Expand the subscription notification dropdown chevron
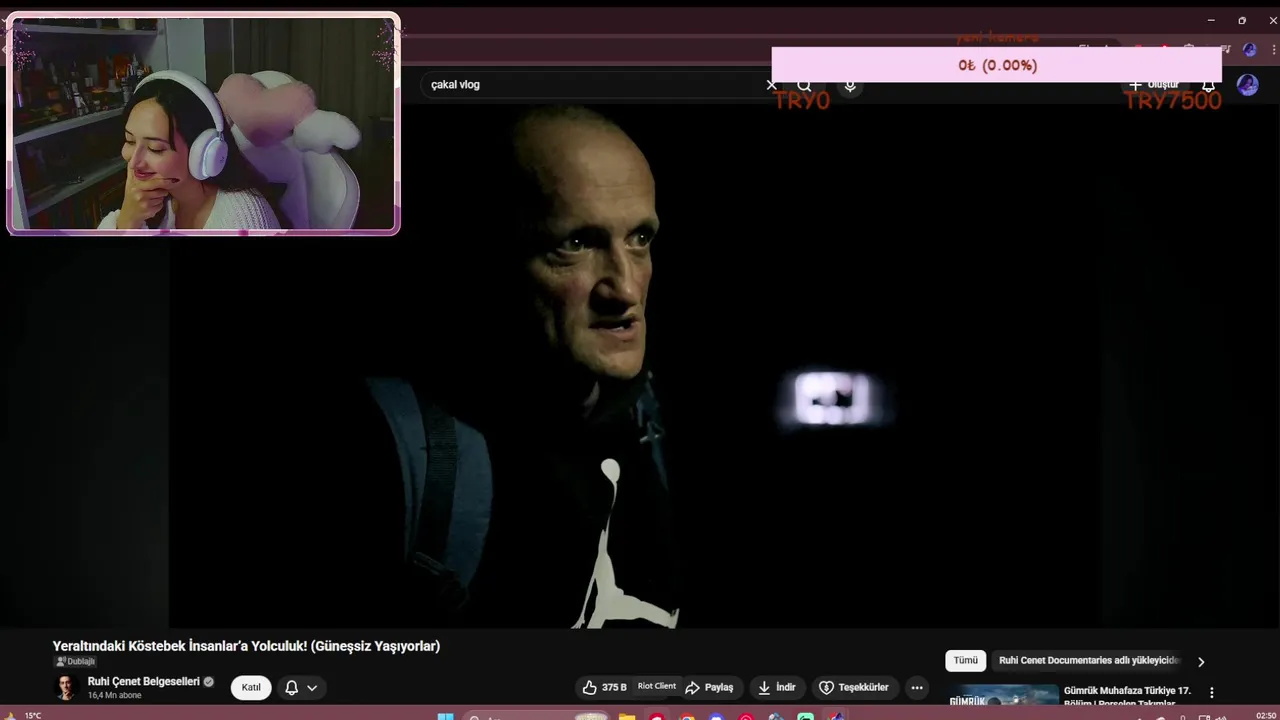 (x=312, y=688)
